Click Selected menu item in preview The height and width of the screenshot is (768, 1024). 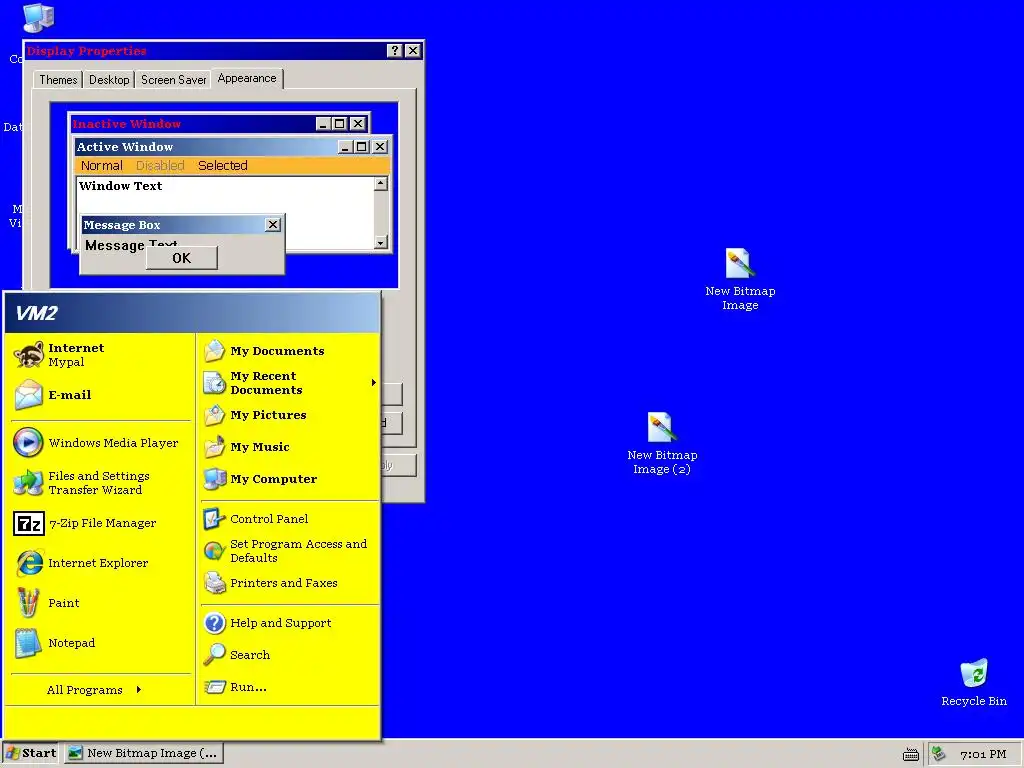223,166
